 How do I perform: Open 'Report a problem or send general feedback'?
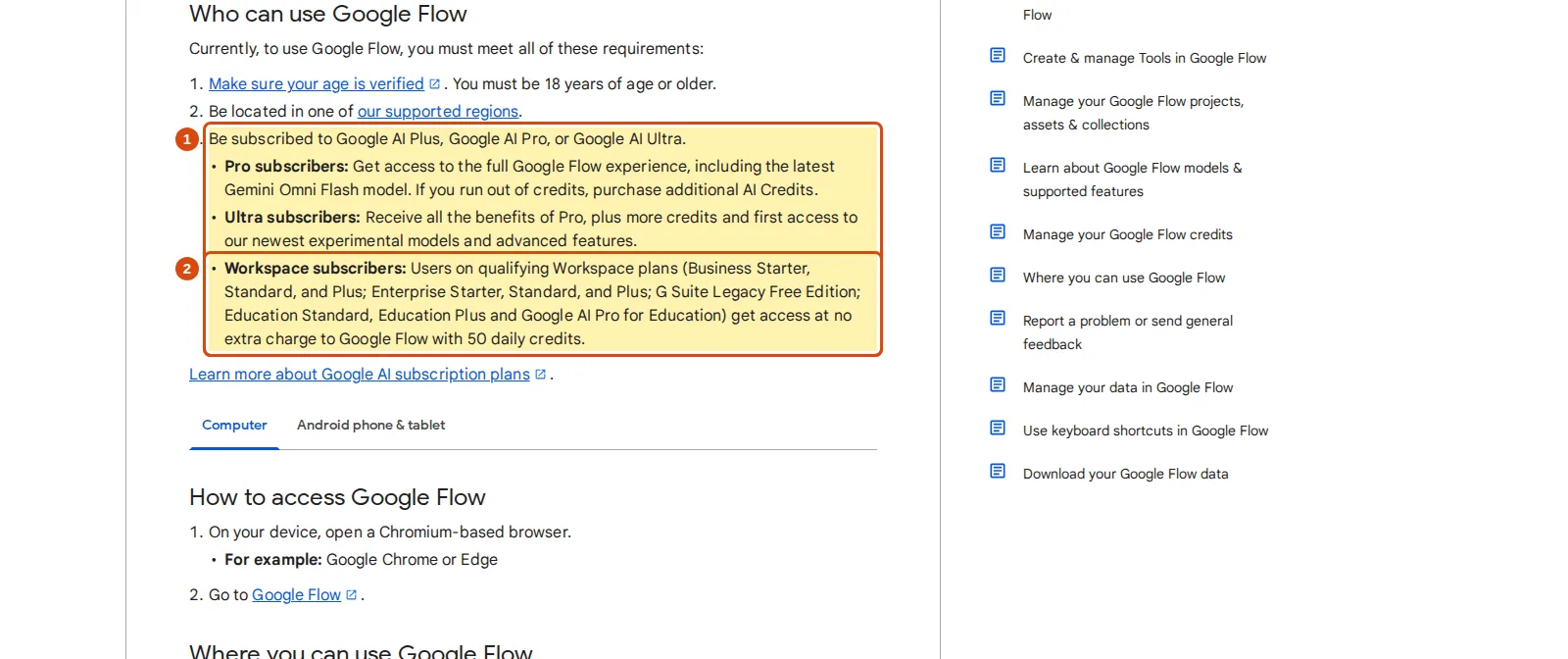pos(1127,333)
